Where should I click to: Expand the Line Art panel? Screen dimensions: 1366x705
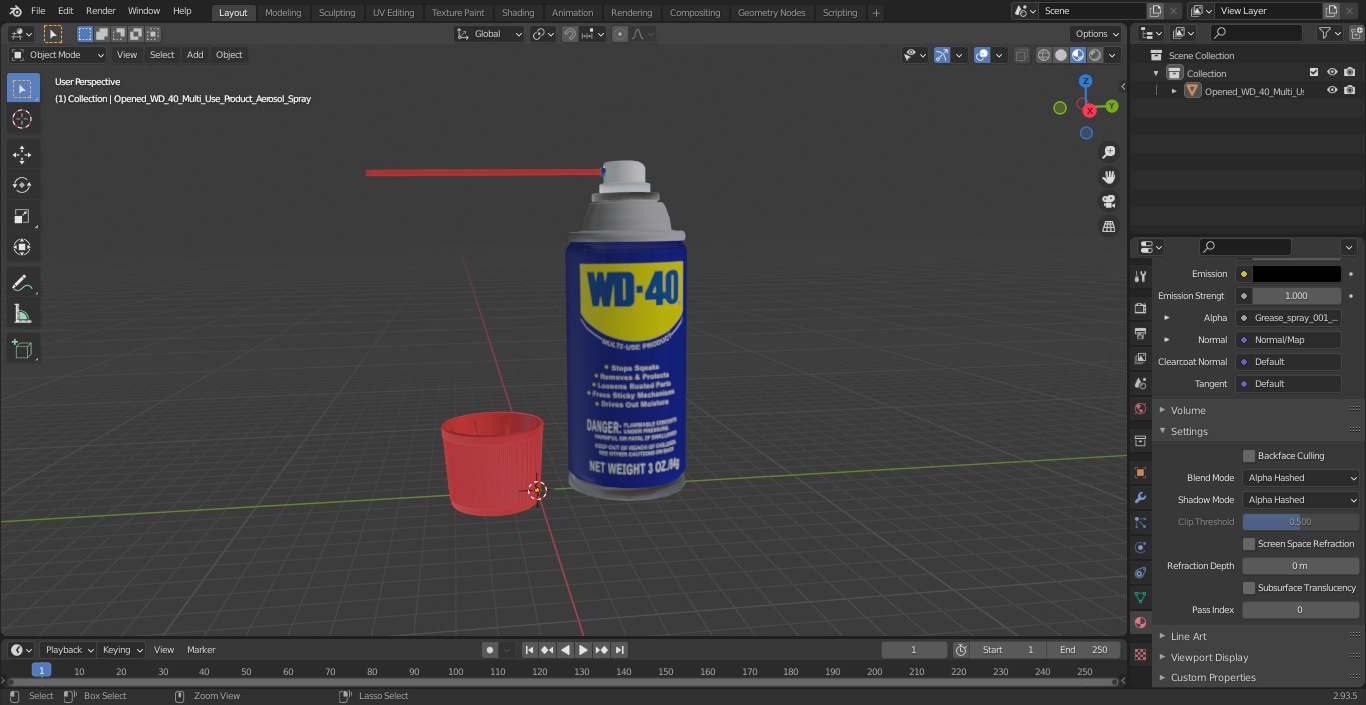click(1188, 636)
